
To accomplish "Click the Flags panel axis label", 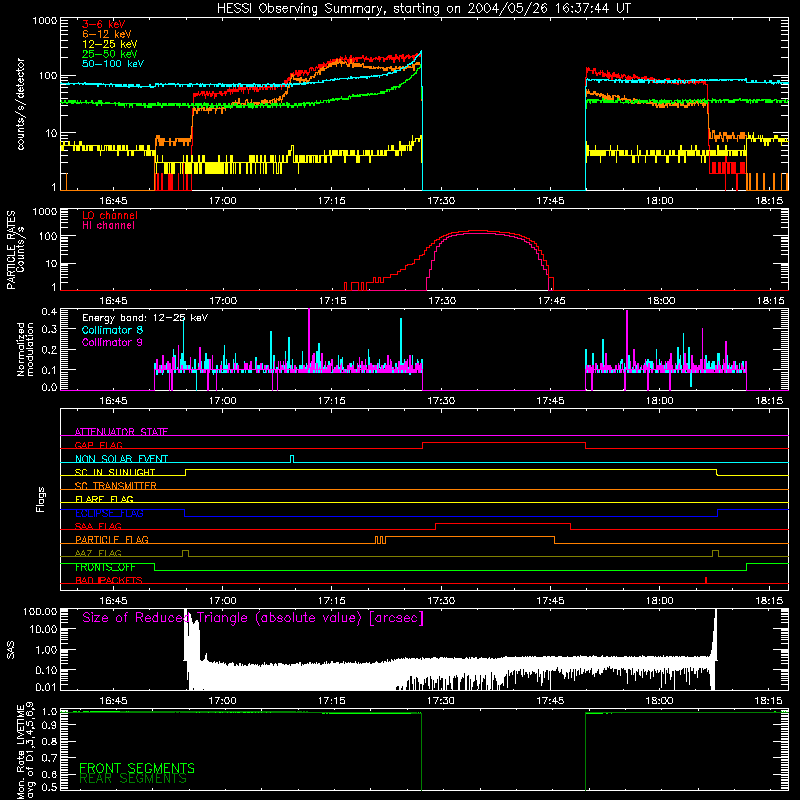I will click(x=41, y=499).
